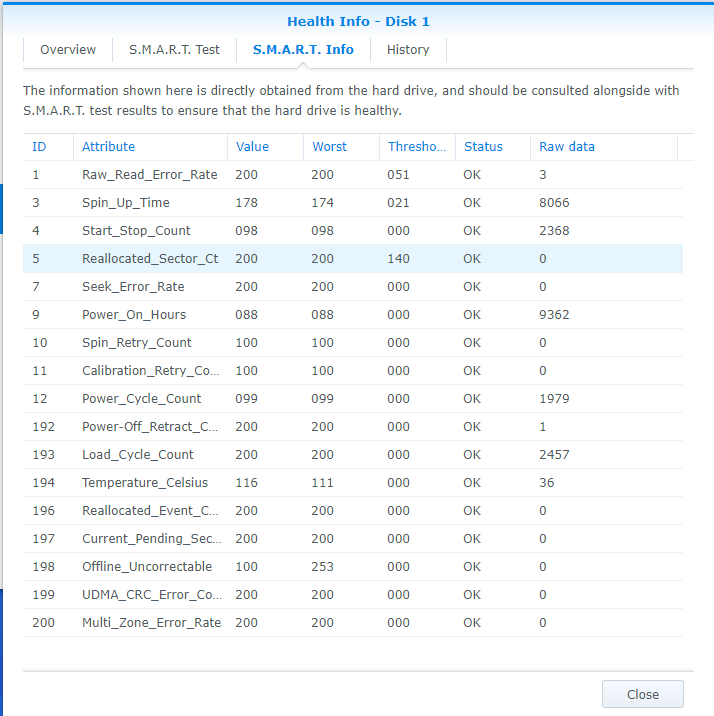Image resolution: width=714 pixels, height=716 pixels.
Task: Select the Offline_Uncorrectable row
Action: pos(353,567)
